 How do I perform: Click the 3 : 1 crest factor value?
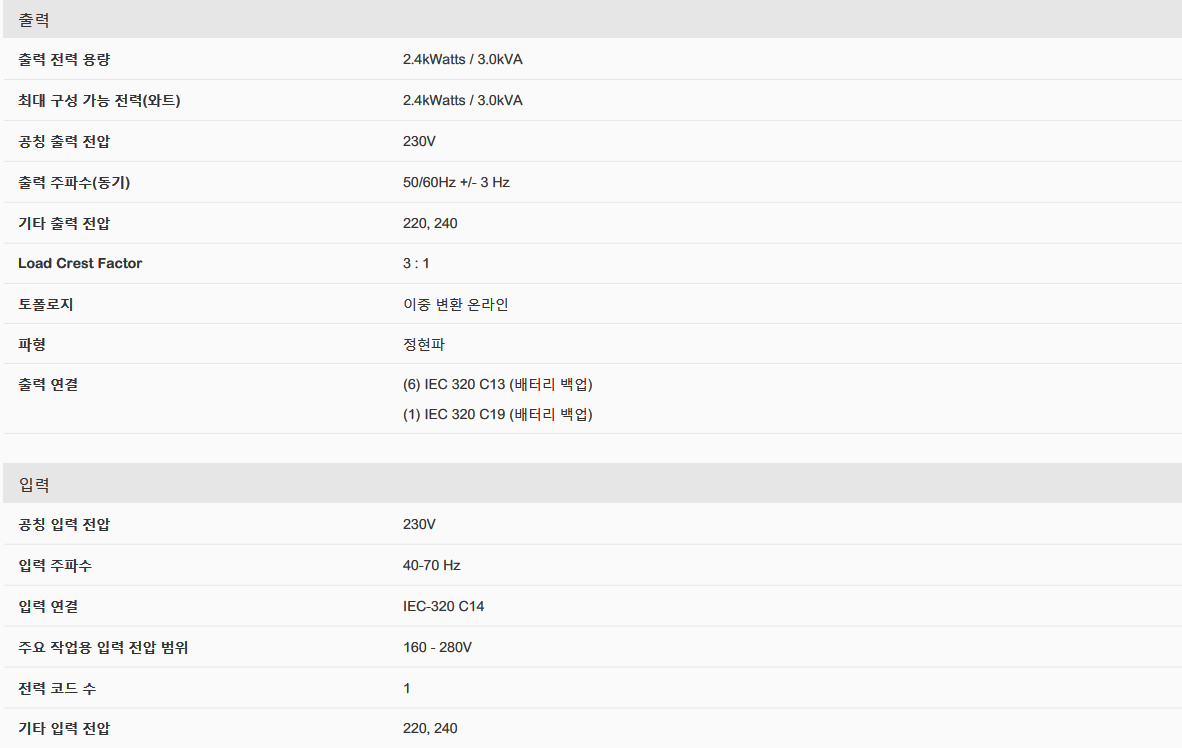[416, 263]
